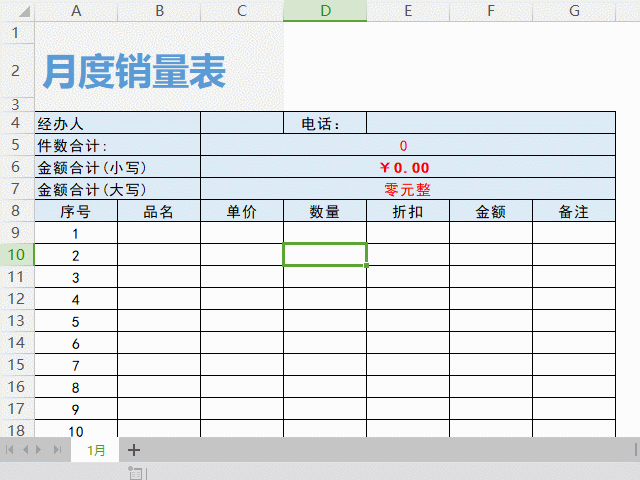Go to the first sheet using navigation arrow
The width and height of the screenshot is (640, 480).
coord(10,449)
